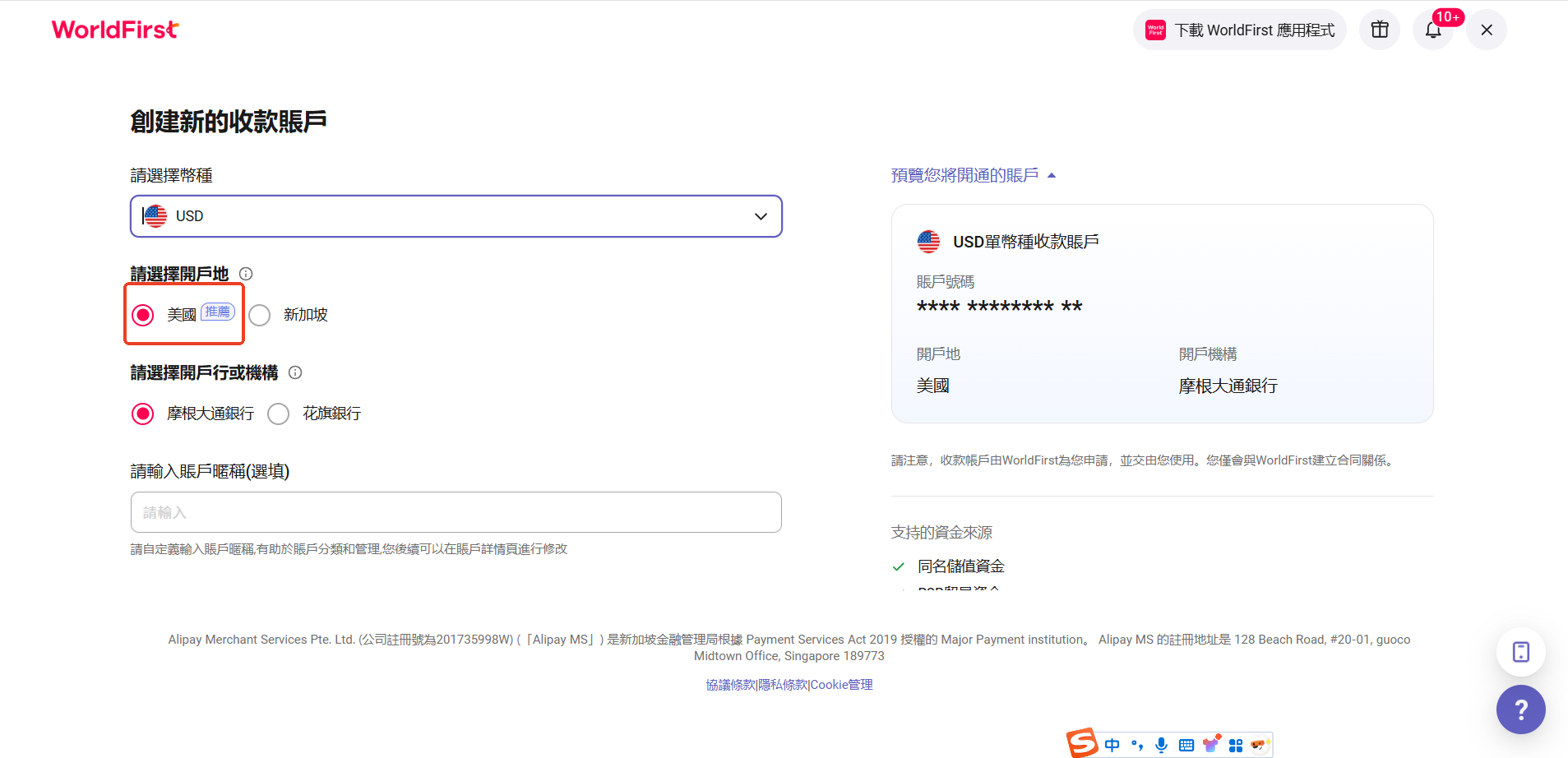1568x758 pixels.
Task: Open the USD currency dropdown
Action: click(456, 216)
